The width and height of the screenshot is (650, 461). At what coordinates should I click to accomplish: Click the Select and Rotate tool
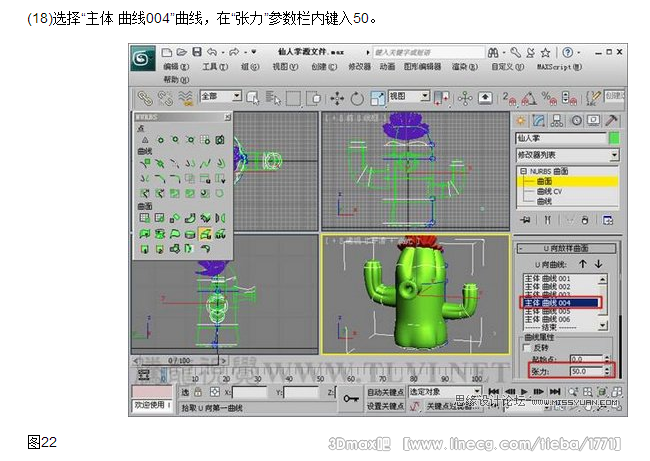coord(357,99)
